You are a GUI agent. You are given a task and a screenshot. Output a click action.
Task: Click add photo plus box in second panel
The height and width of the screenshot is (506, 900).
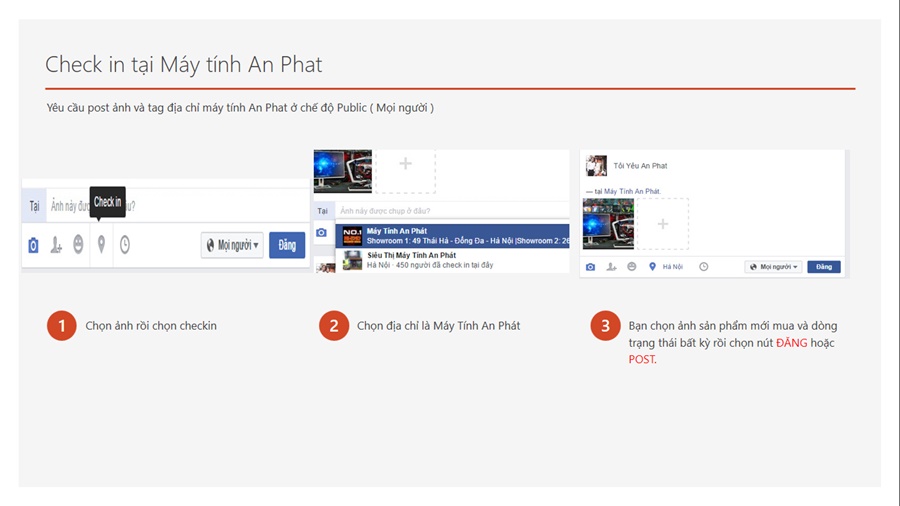point(405,170)
